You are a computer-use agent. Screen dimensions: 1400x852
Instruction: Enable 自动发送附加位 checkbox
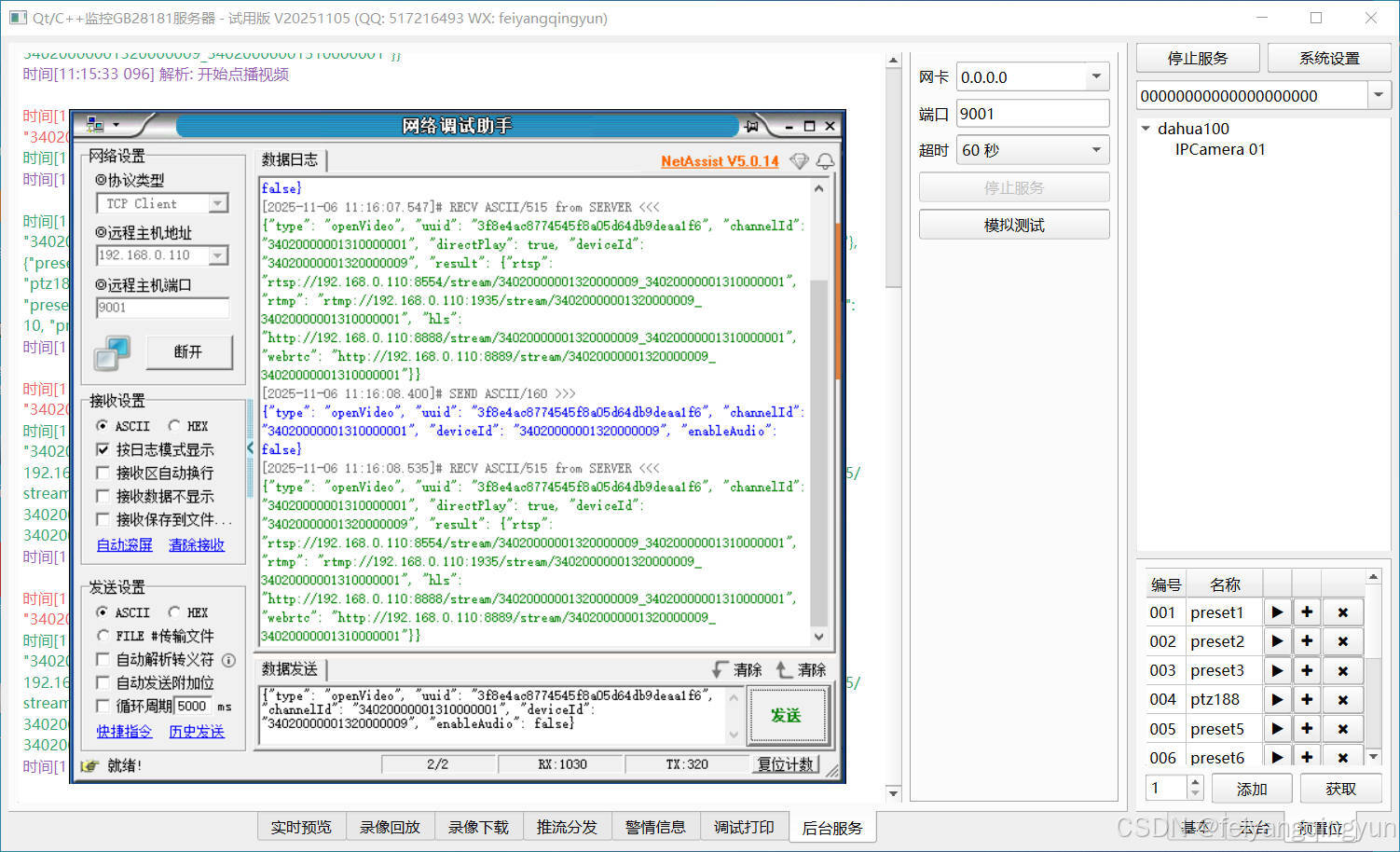point(103,682)
